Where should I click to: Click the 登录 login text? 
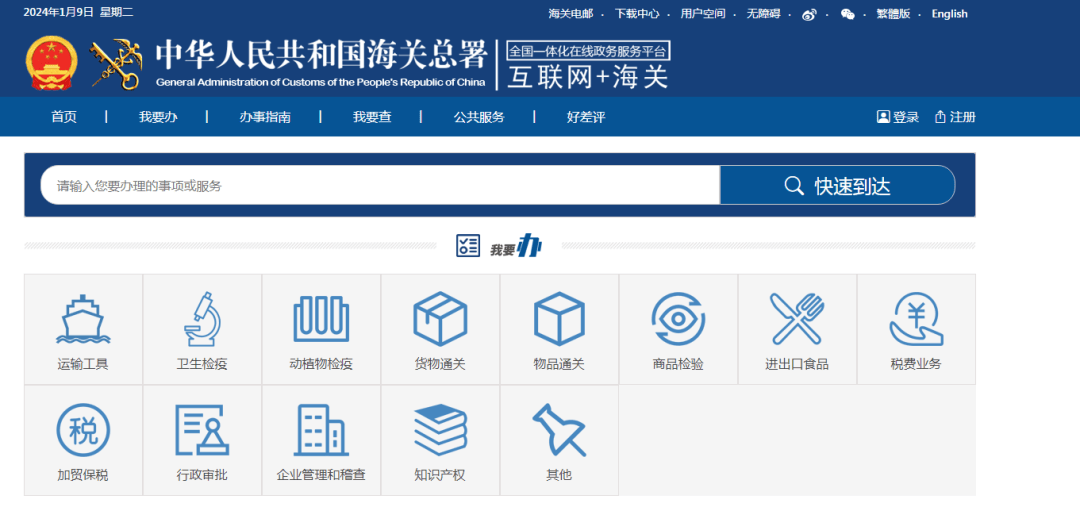906,117
